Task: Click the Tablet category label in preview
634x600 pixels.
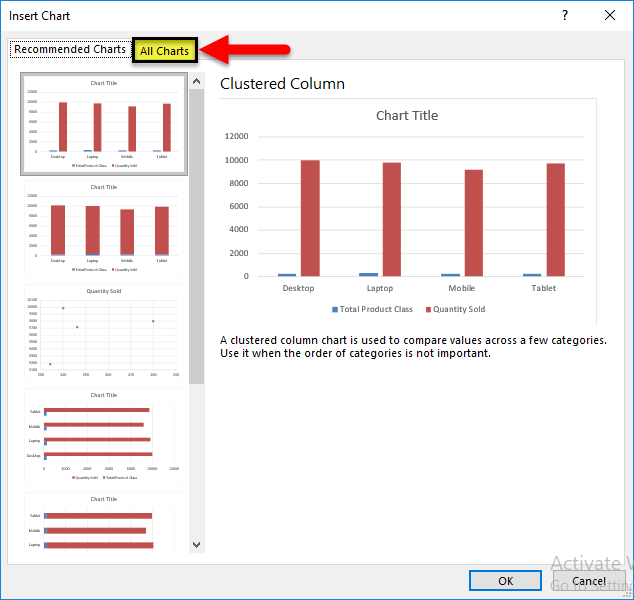Action: [x=543, y=288]
